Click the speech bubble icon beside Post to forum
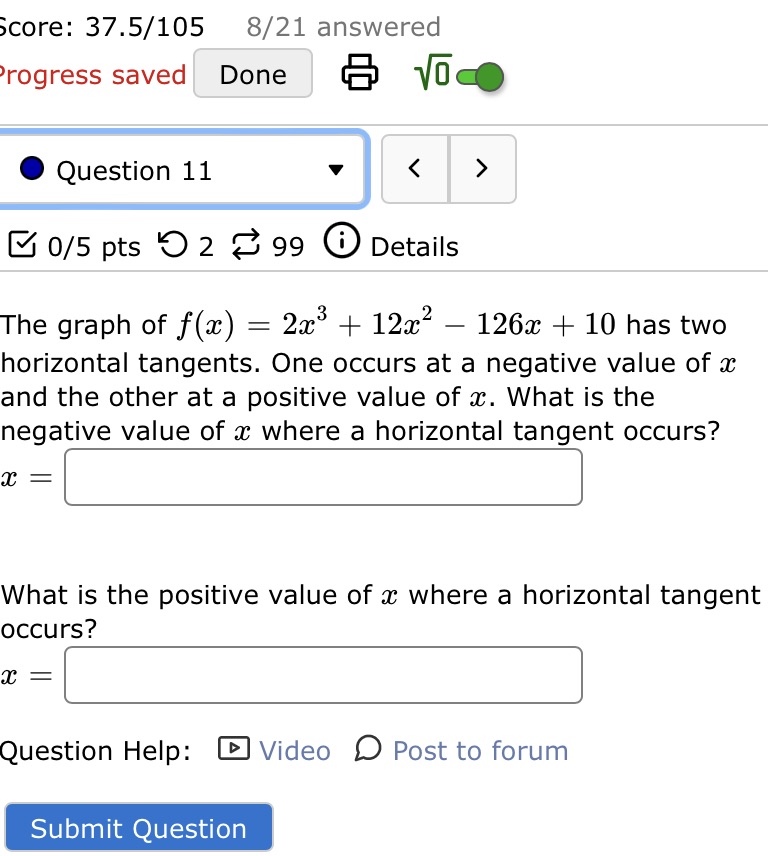The height and width of the screenshot is (856, 768). pos(369,750)
